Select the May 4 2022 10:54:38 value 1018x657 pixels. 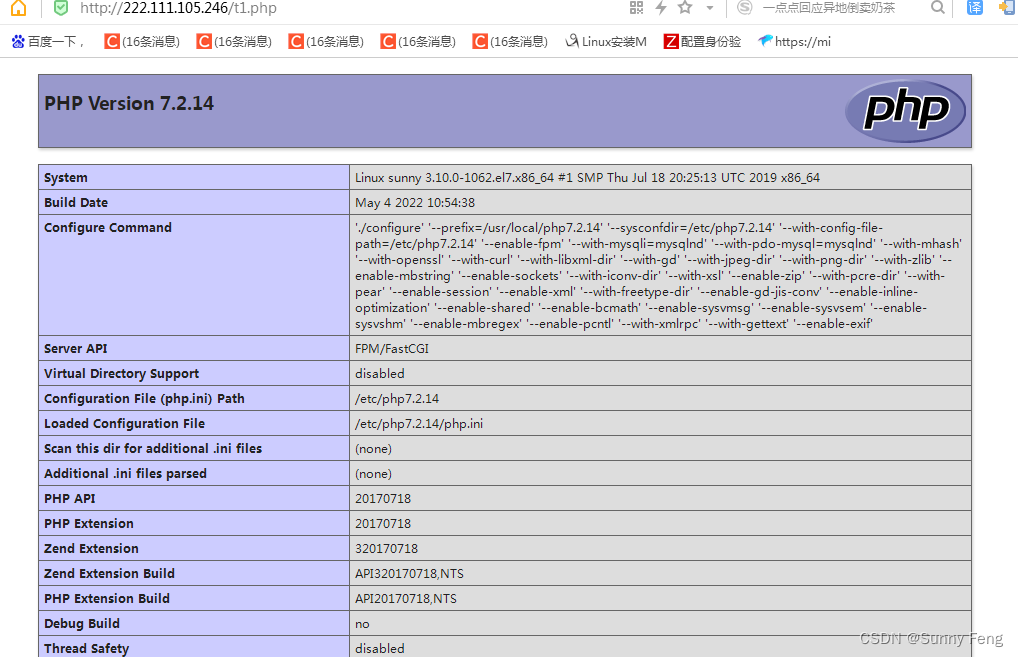coord(415,203)
